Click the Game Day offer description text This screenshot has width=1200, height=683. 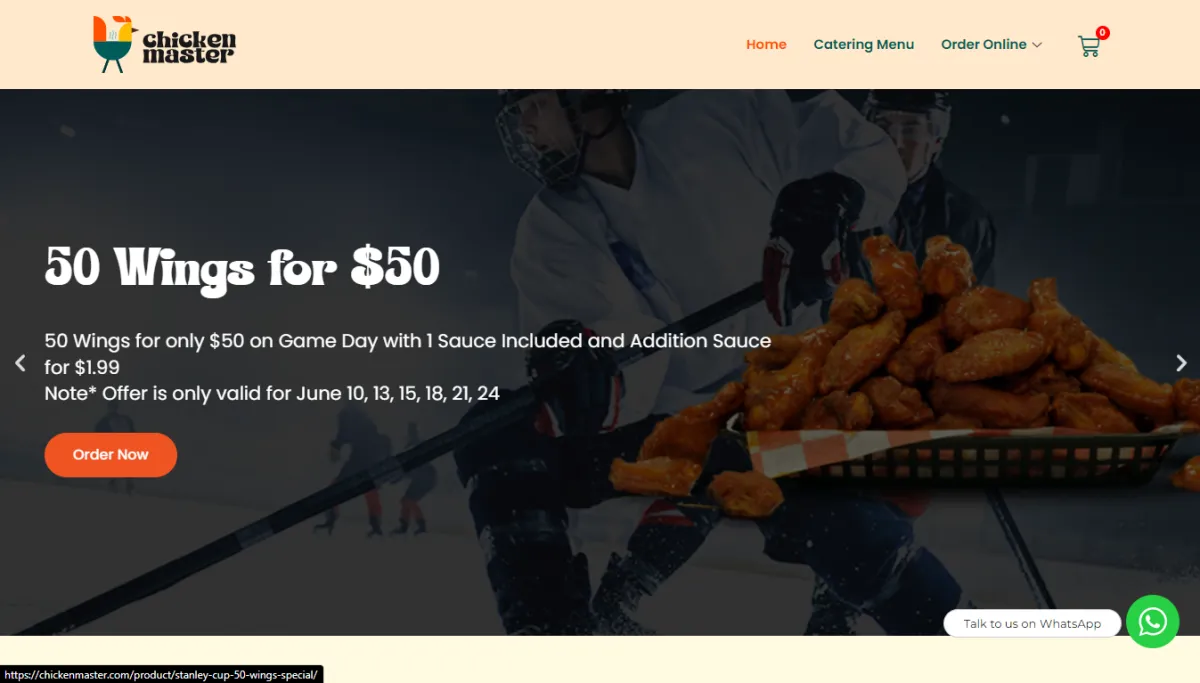pos(408,354)
